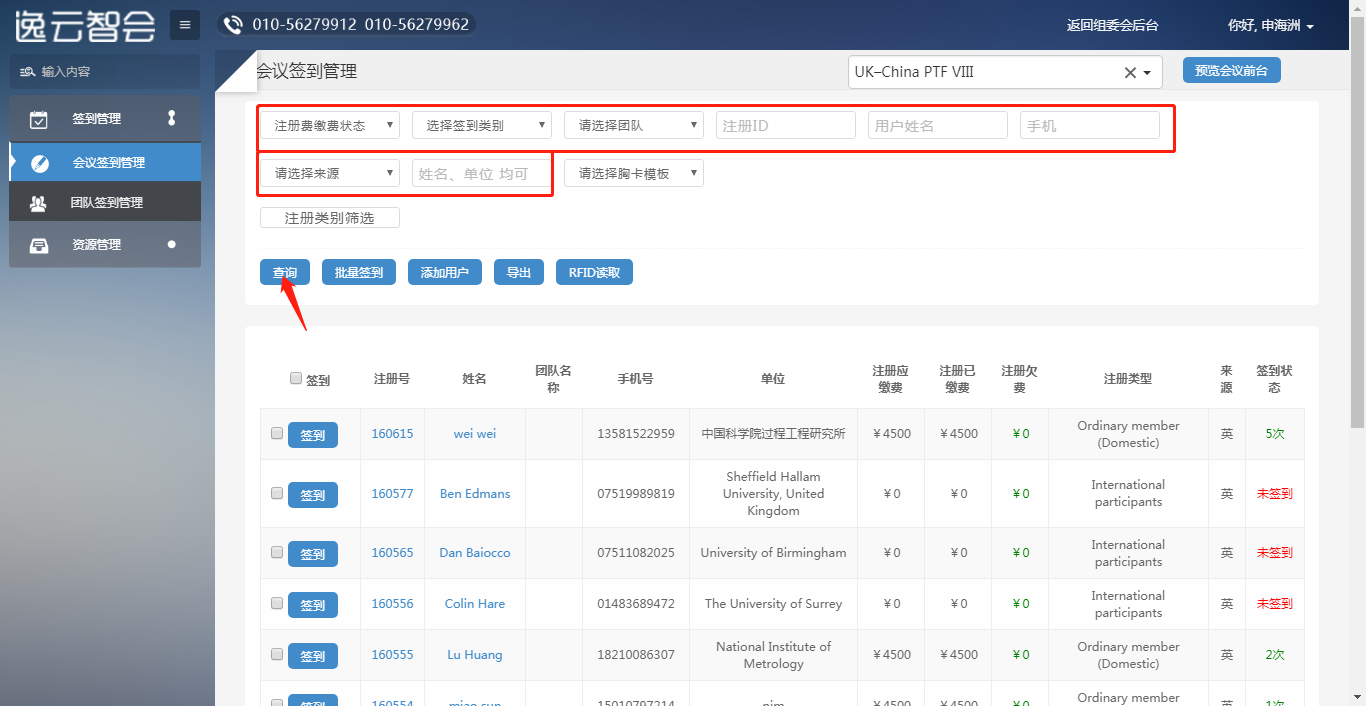Open the 选择签到类别 dropdown
The height and width of the screenshot is (706, 1366).
(x=482, y=125)
